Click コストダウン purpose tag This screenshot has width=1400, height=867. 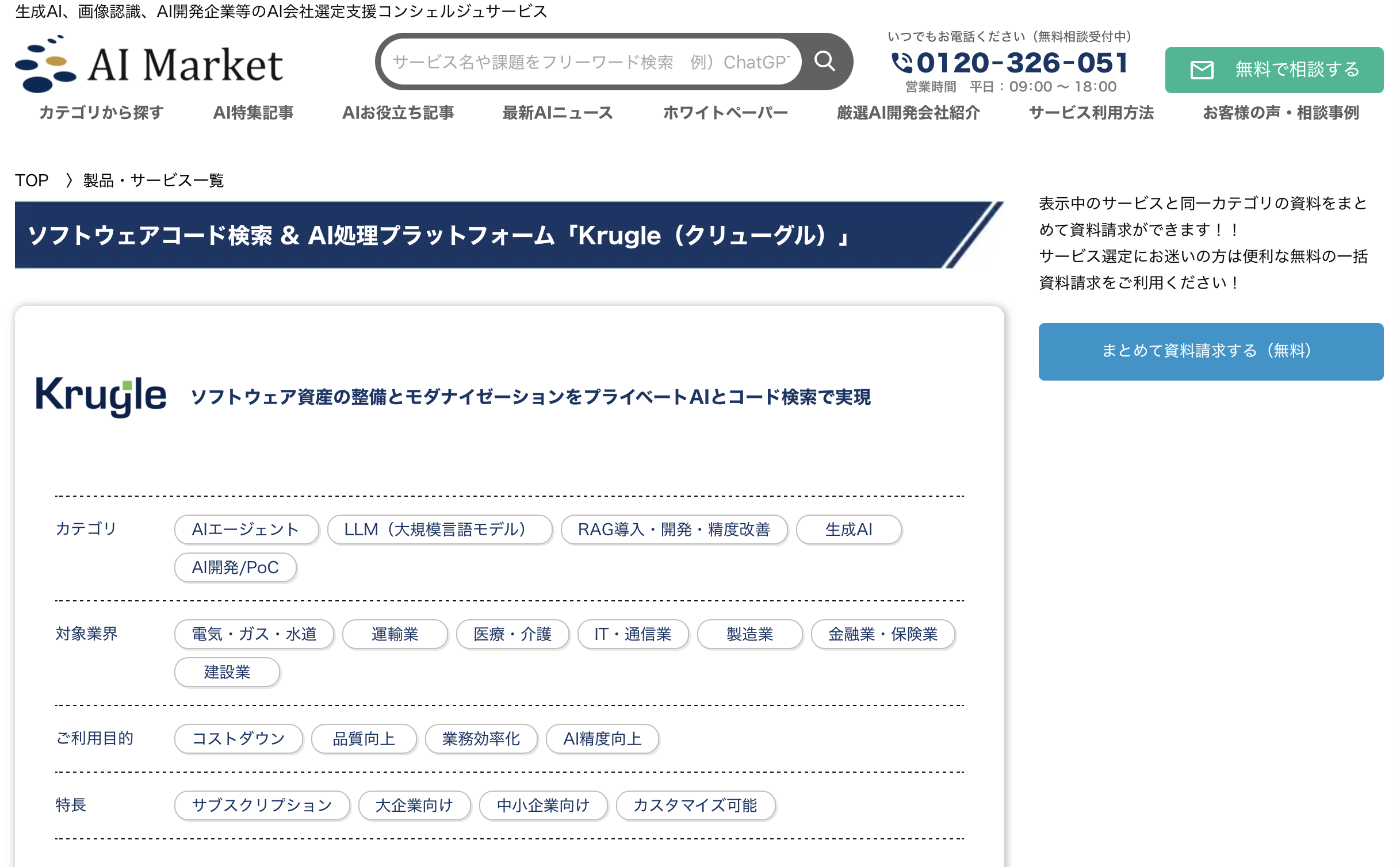coord(238,739)
